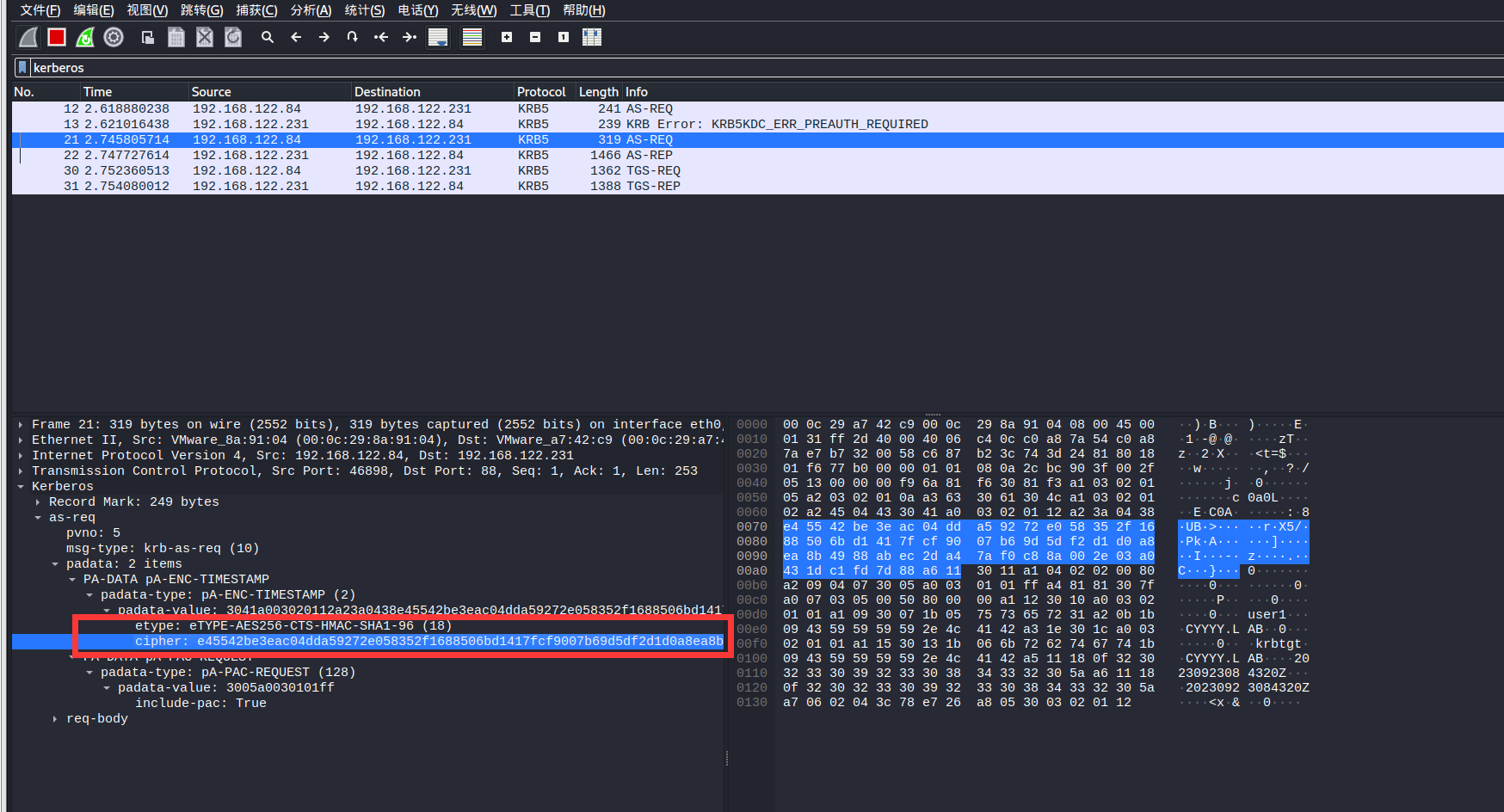Save the capture file from the toolbar

(176, 37)
